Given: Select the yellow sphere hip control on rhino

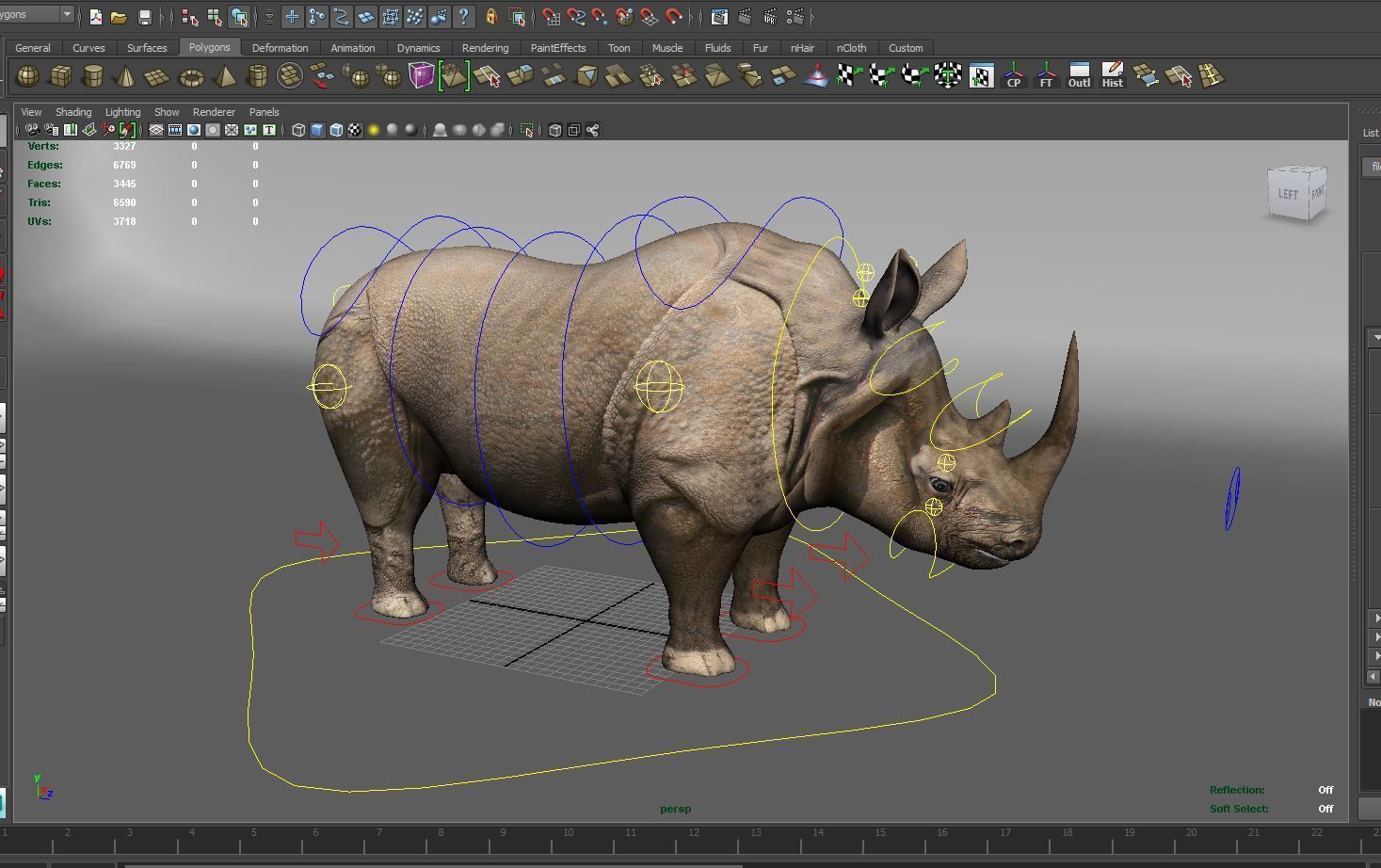Looking at the screenshot, I should click(329, 386).
